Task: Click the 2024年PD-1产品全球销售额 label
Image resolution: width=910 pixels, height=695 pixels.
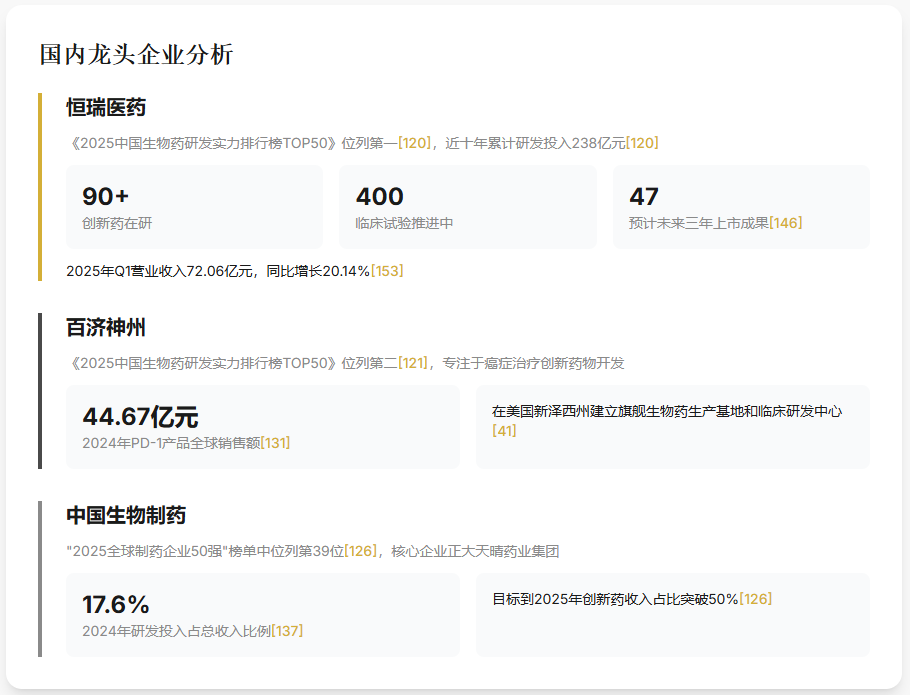Action: click(171, 443)
